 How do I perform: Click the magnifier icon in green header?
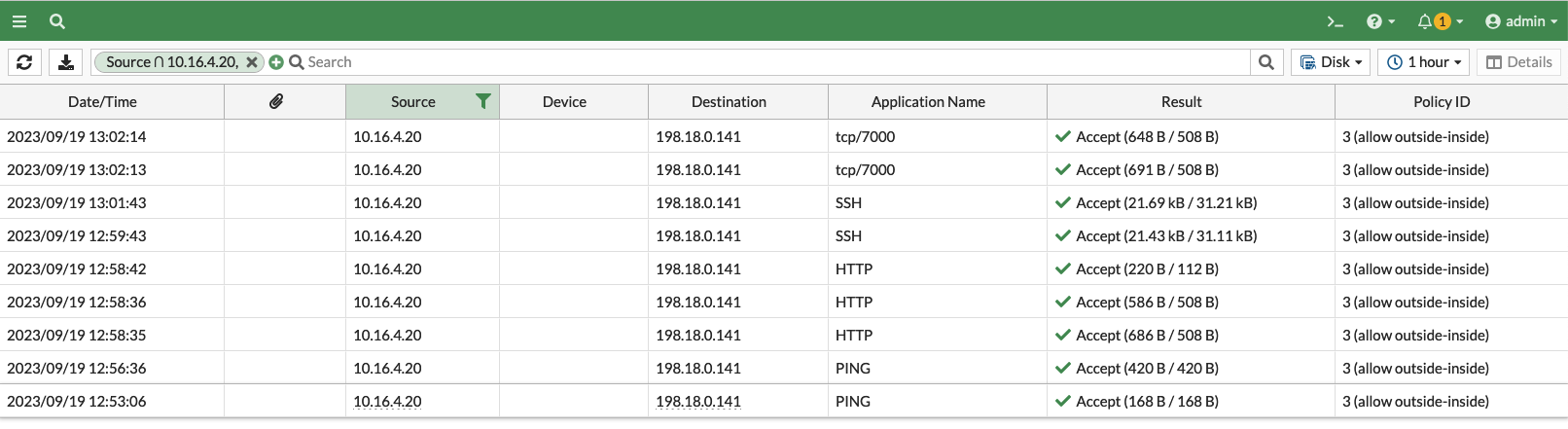(x=57, y=20)
